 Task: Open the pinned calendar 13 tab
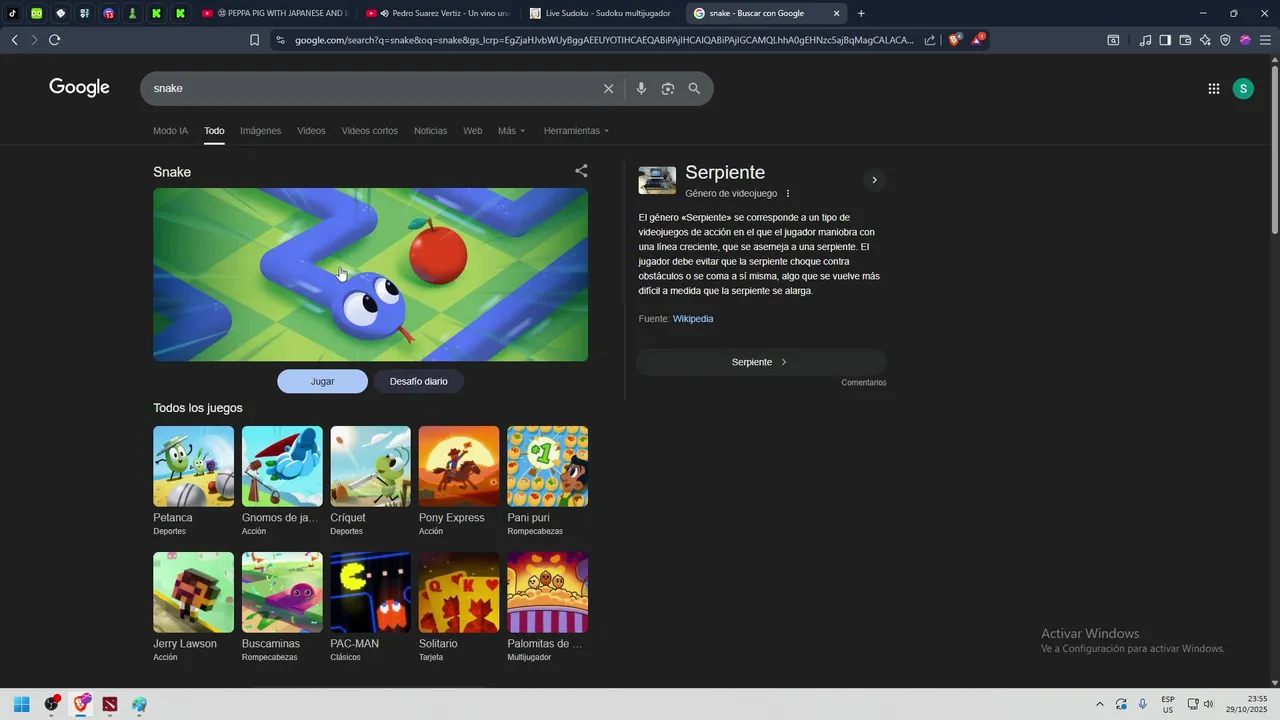(x=109, y=13)
